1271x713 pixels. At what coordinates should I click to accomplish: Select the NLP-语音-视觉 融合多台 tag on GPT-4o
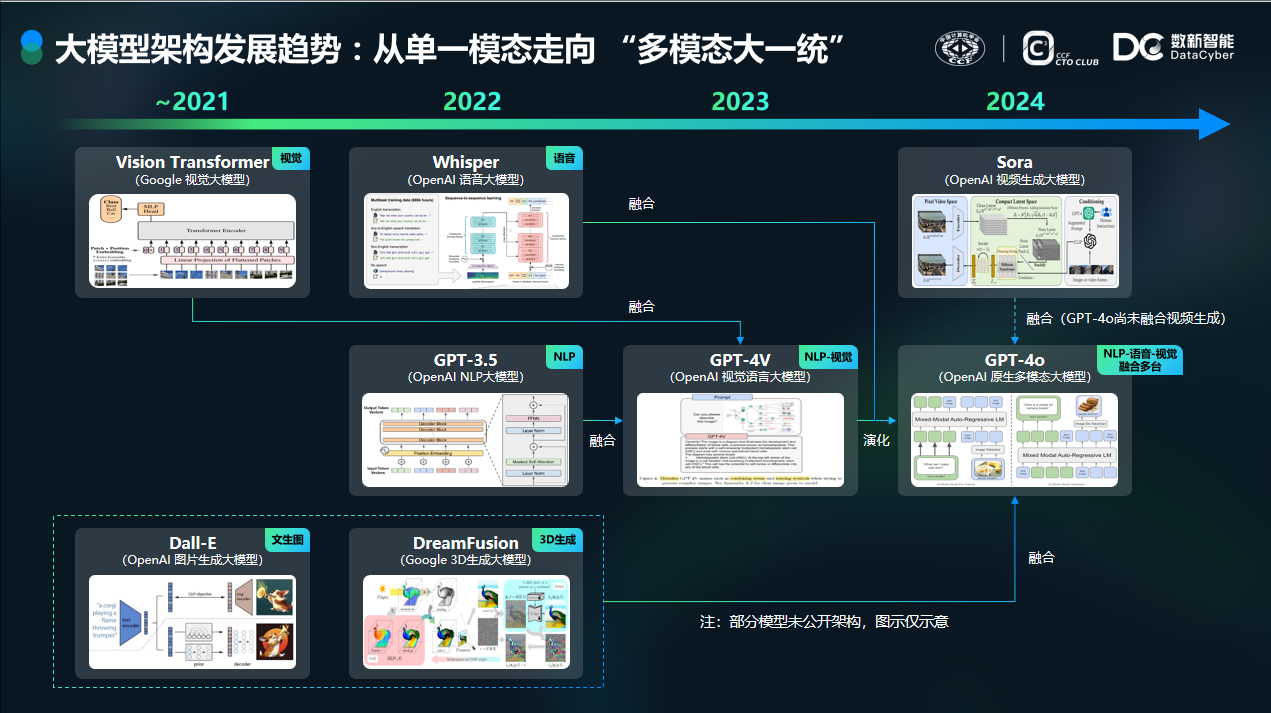(x=1140, y=360)
